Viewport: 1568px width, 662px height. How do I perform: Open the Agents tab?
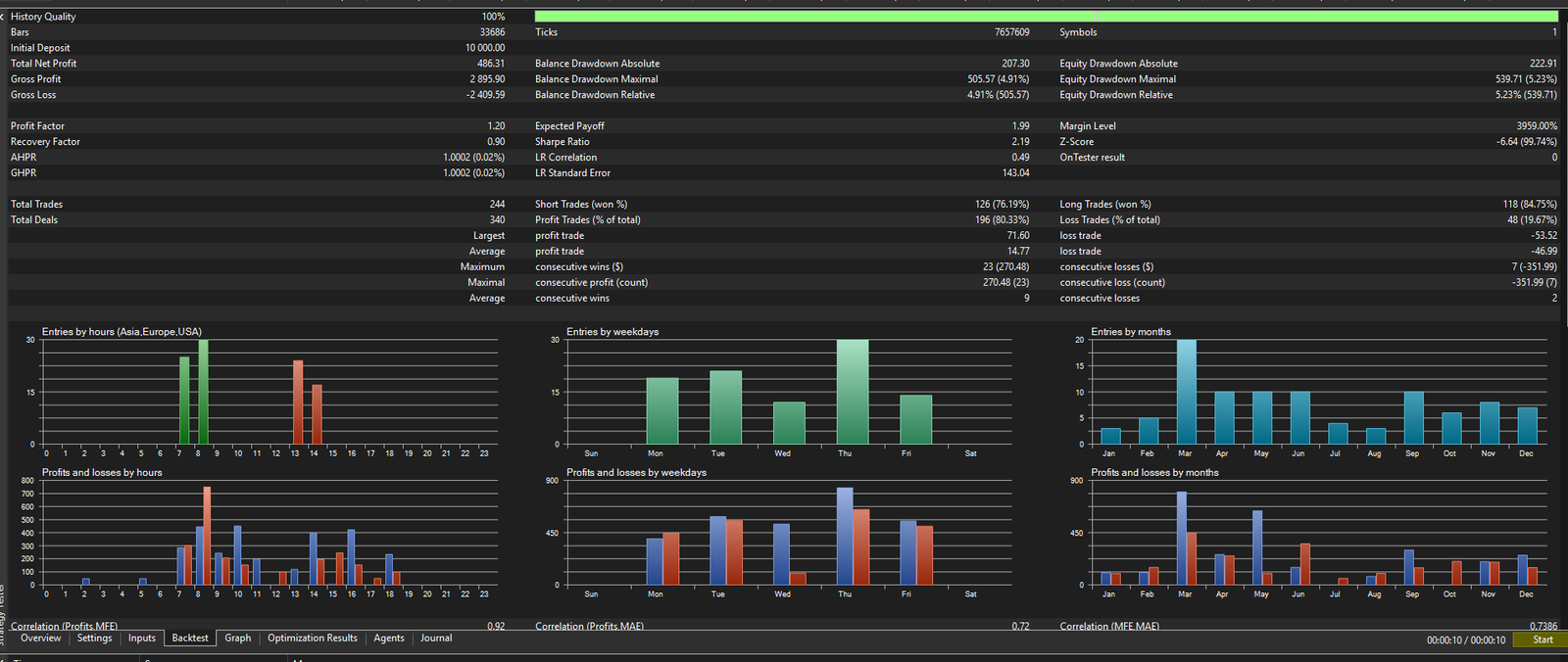coord(389,638)
